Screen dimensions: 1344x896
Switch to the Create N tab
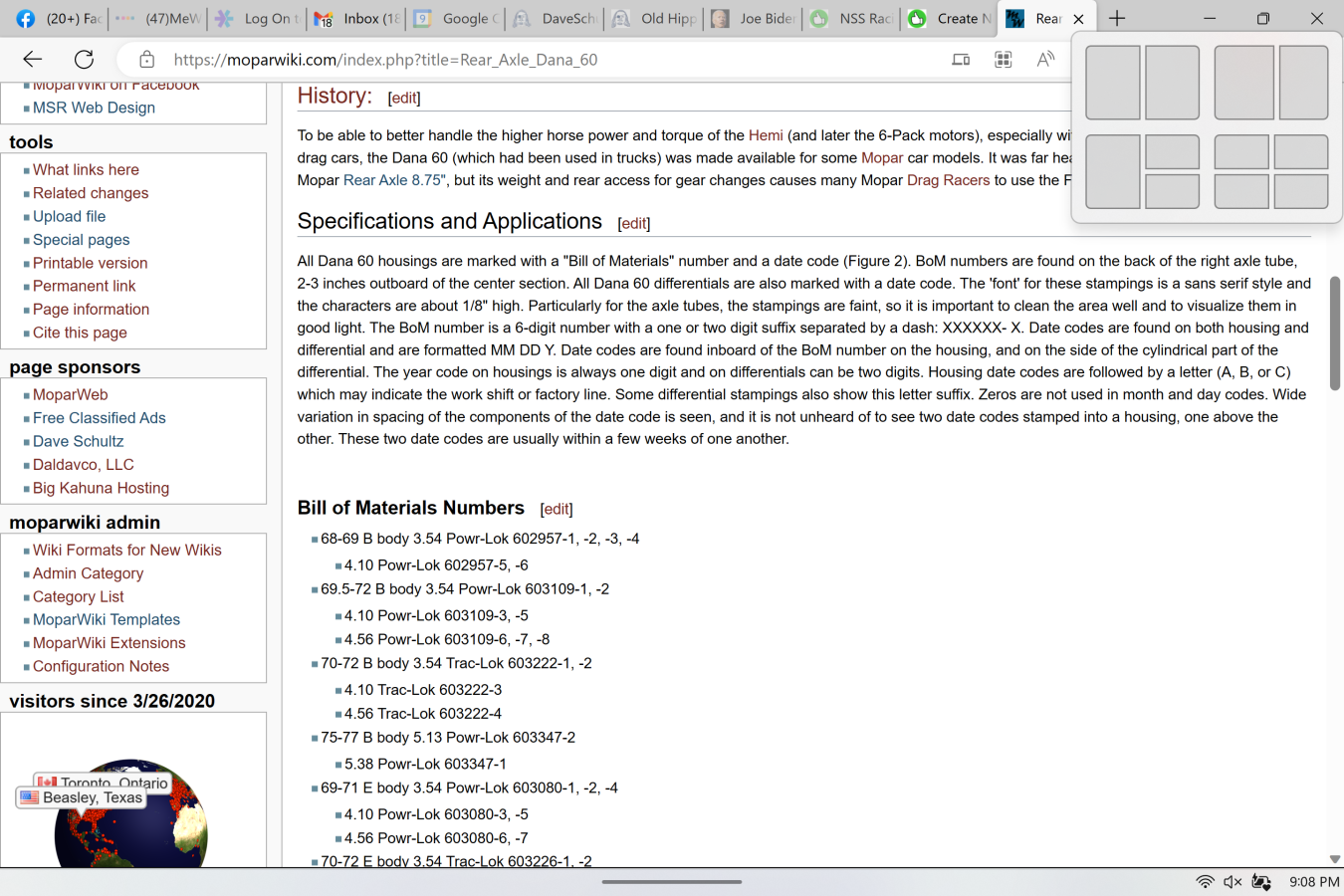[950, 19]
